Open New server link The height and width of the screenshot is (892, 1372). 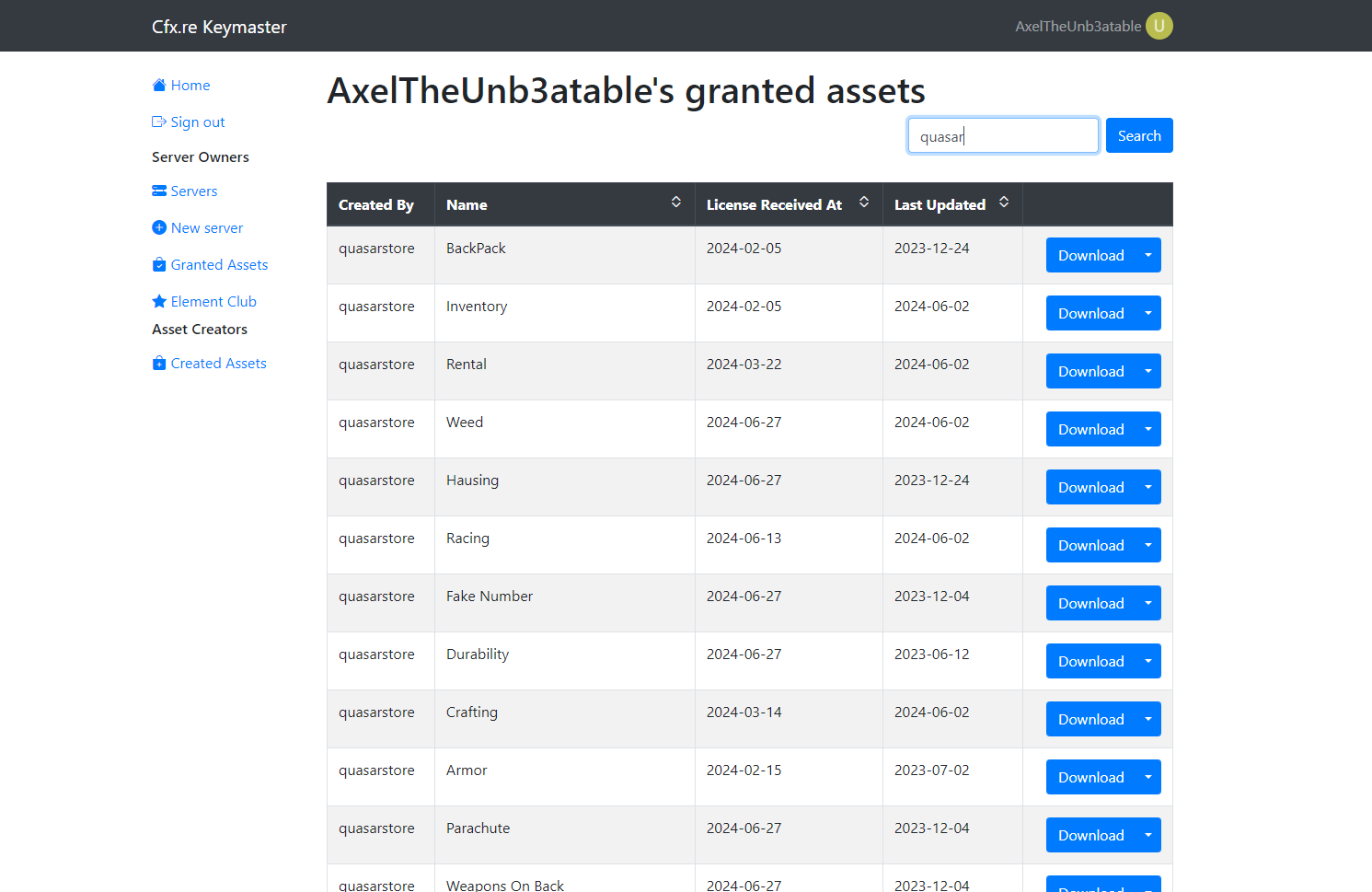pyautogui.click(x=207, y=228)
